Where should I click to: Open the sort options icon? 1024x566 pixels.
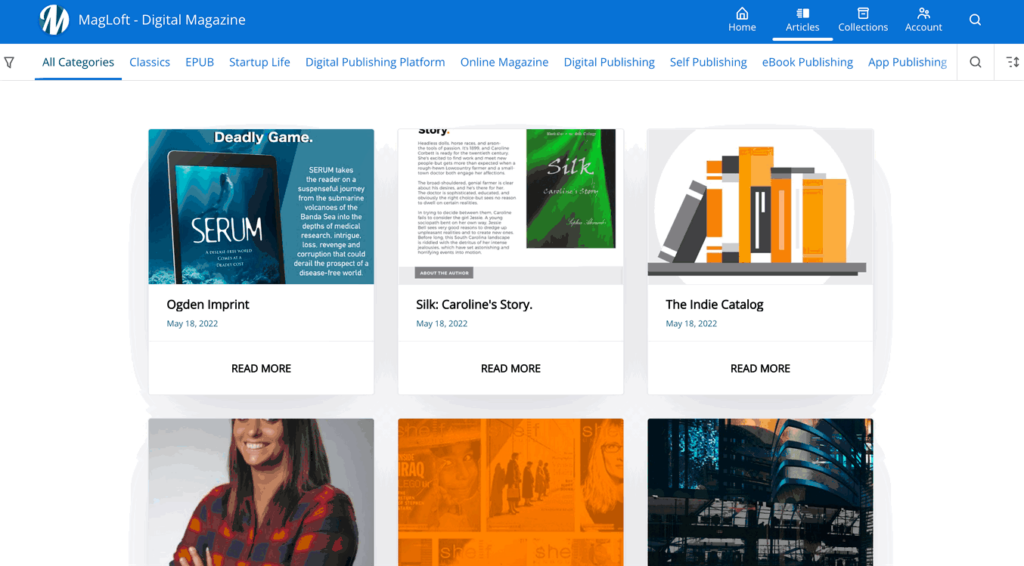point(1012,62)
